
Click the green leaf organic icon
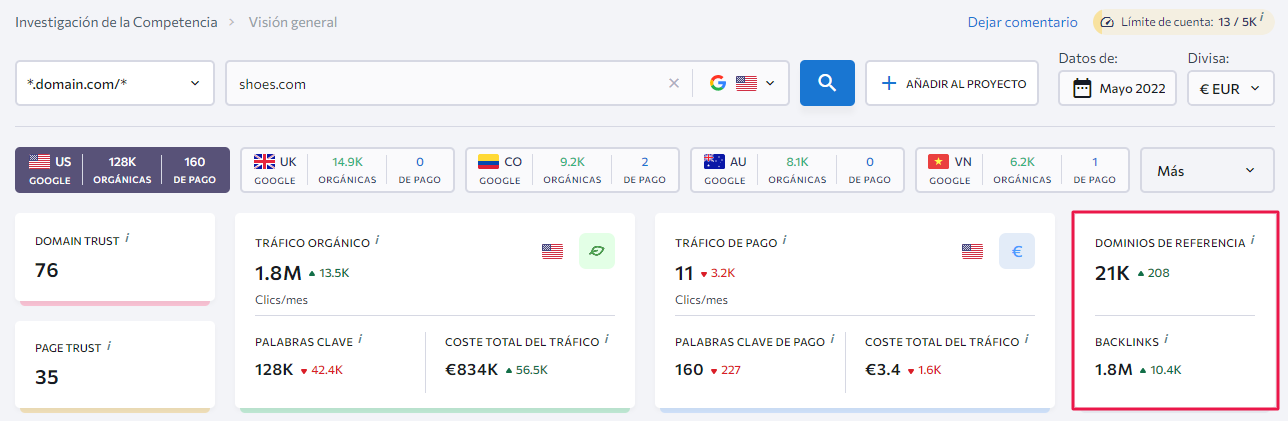tap(597, 251)
